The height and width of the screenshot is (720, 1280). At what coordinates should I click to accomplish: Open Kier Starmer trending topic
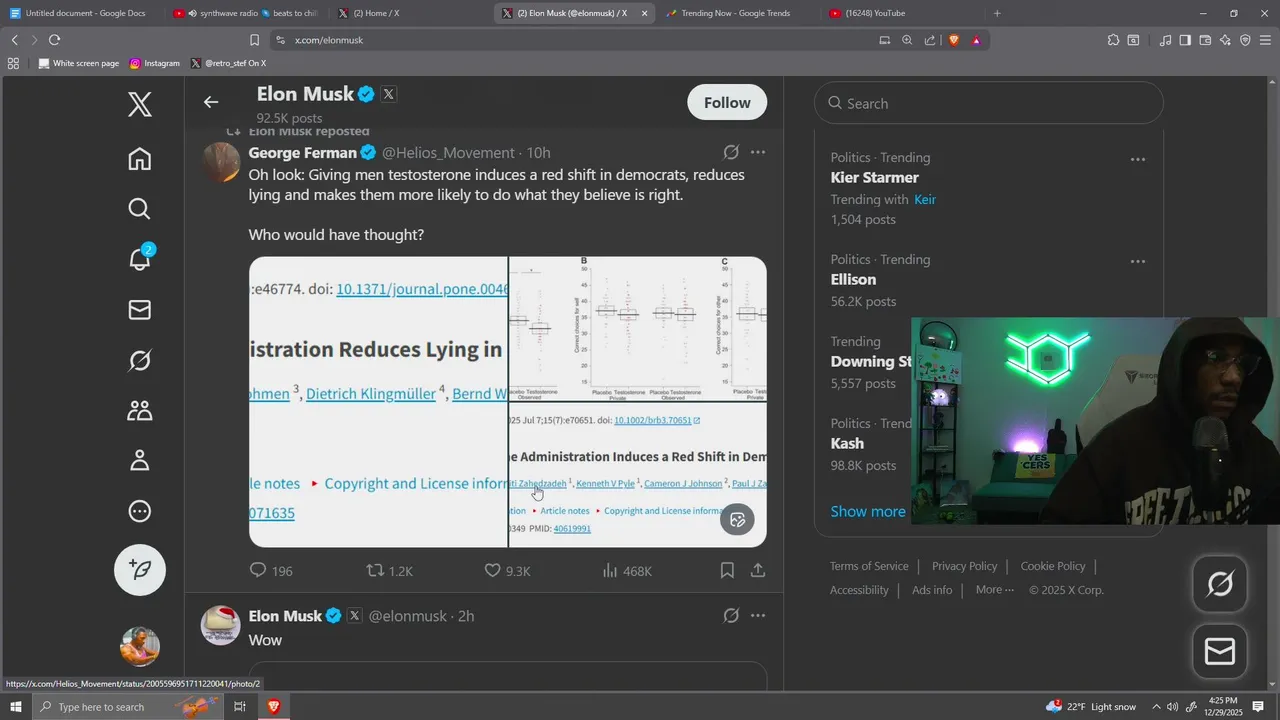[875, 178]
